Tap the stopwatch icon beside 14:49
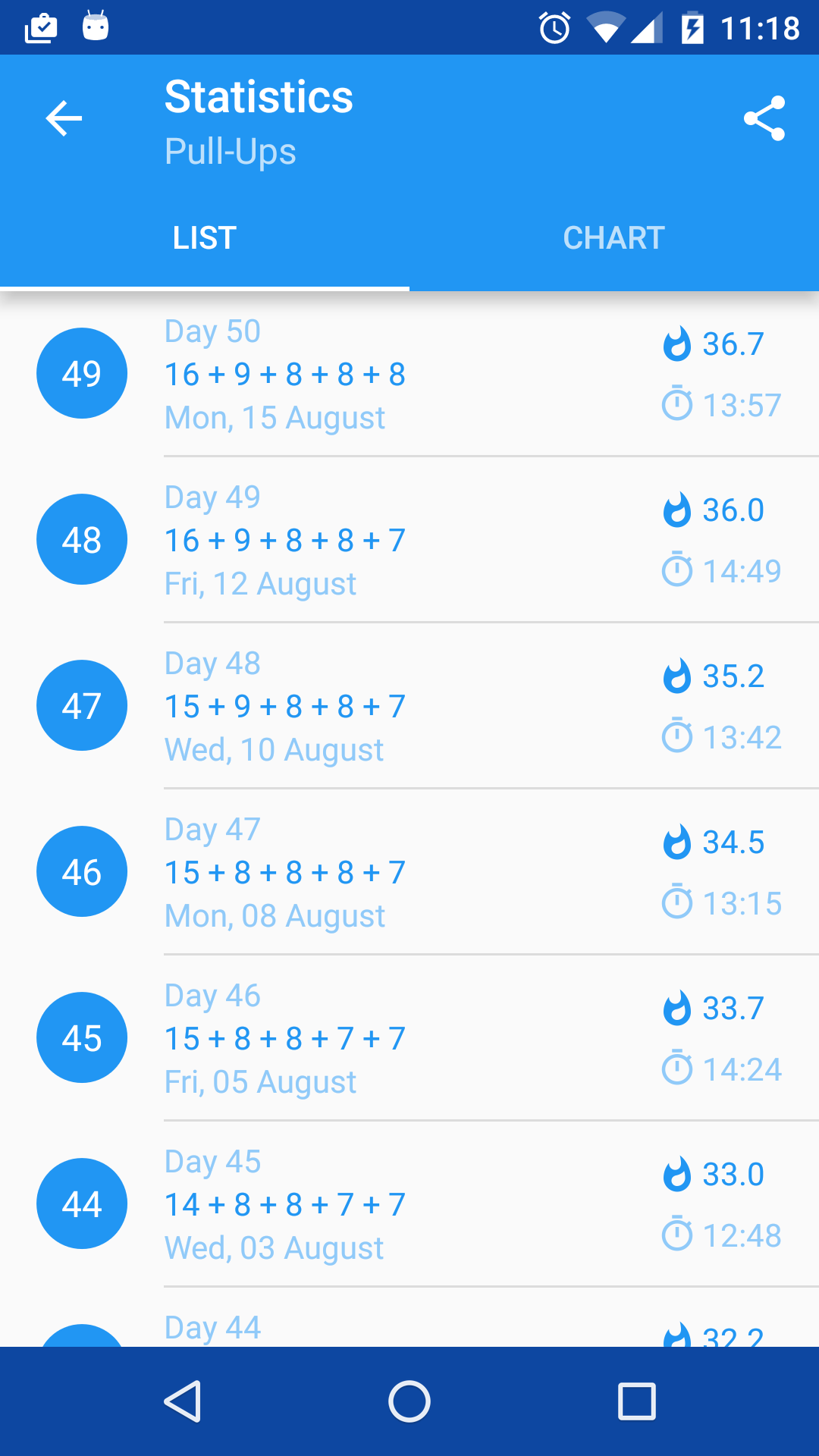This screenshot has height=1456, width=819. pos(676,570)
